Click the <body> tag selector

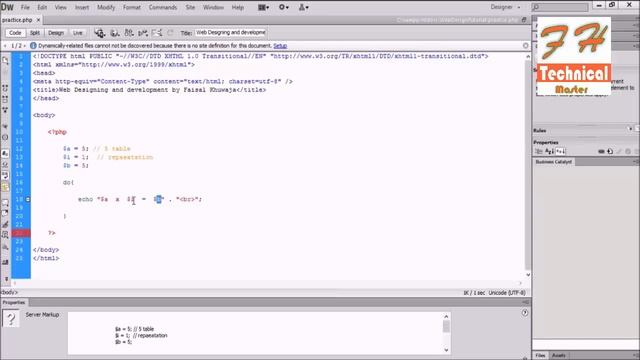(x=9, y=292)
